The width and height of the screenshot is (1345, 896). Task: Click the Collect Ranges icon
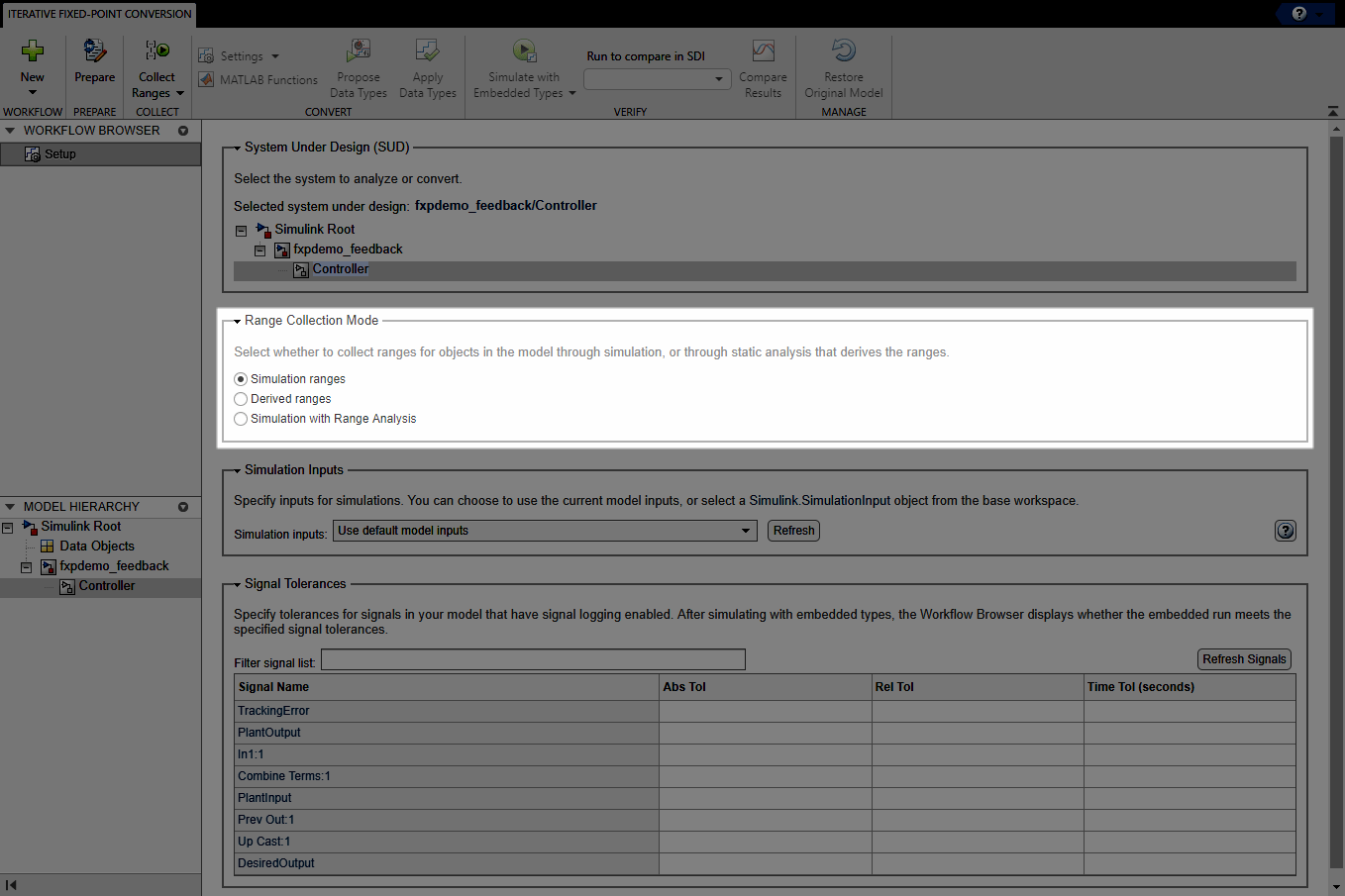pyautogui.click(x=156, y=50)
